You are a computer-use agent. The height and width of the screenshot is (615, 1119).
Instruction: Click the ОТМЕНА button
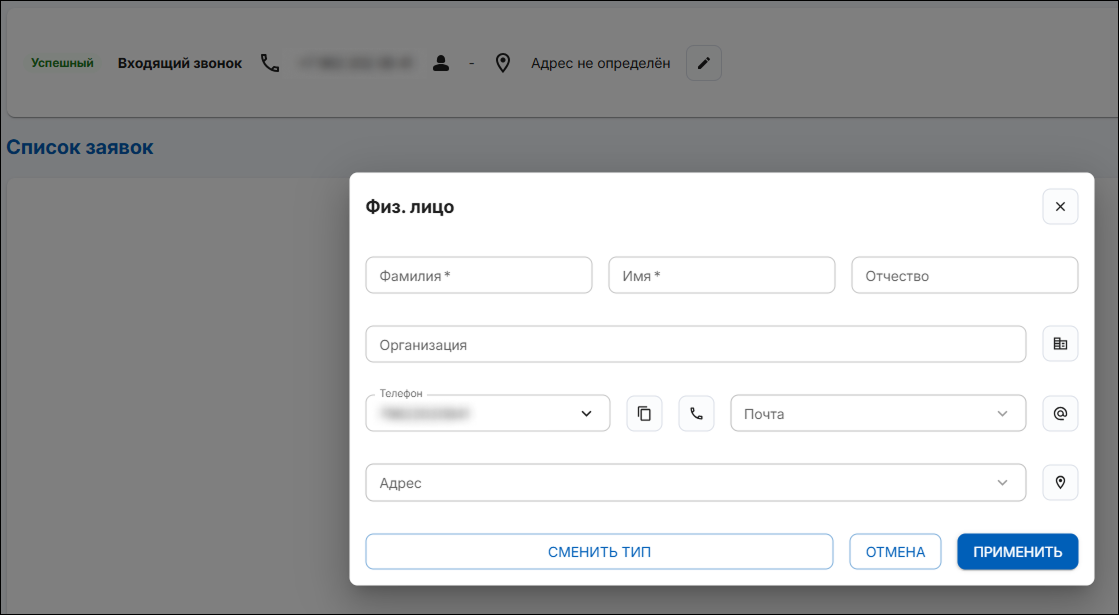(895, 551)
